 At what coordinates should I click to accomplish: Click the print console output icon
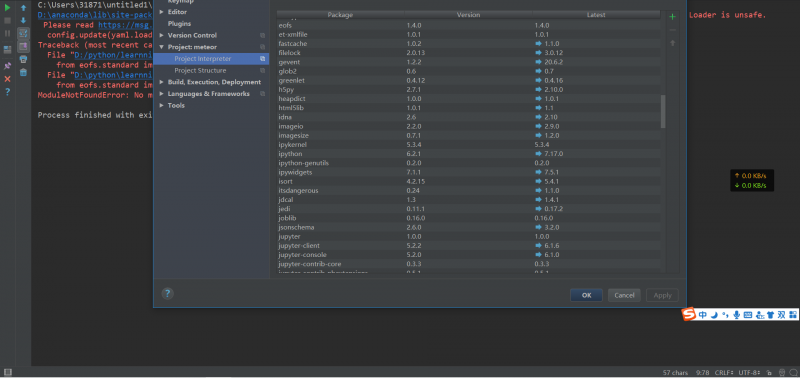tap(23, 59)
